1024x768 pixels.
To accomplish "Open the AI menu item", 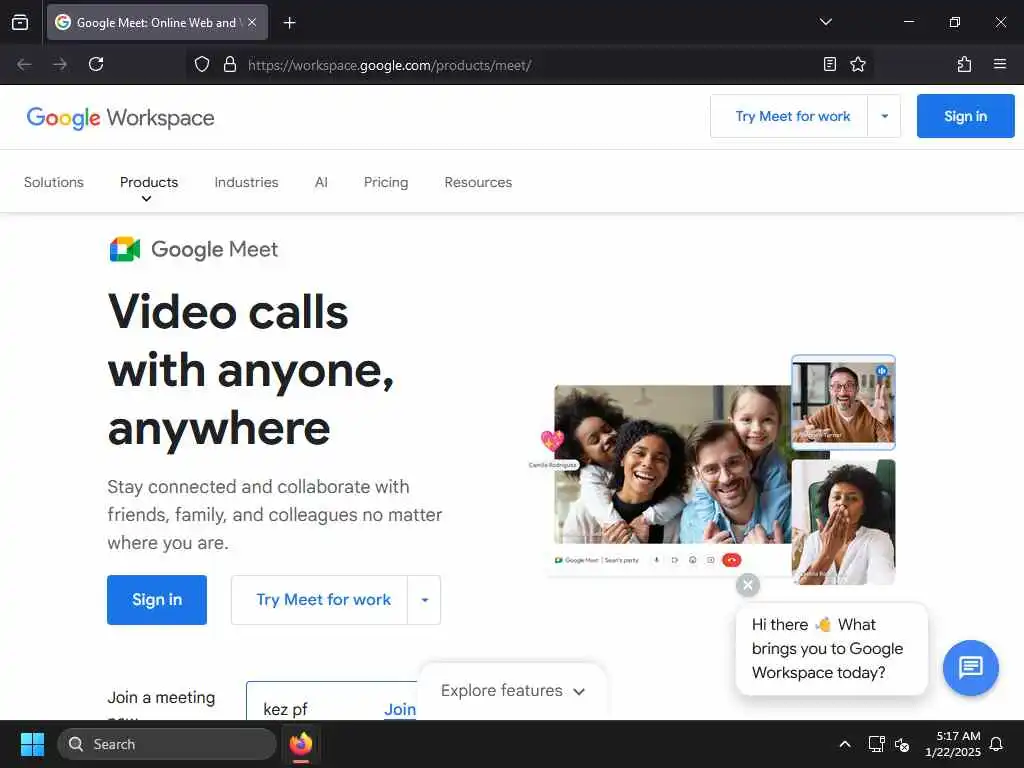I will tap(321, 182).
